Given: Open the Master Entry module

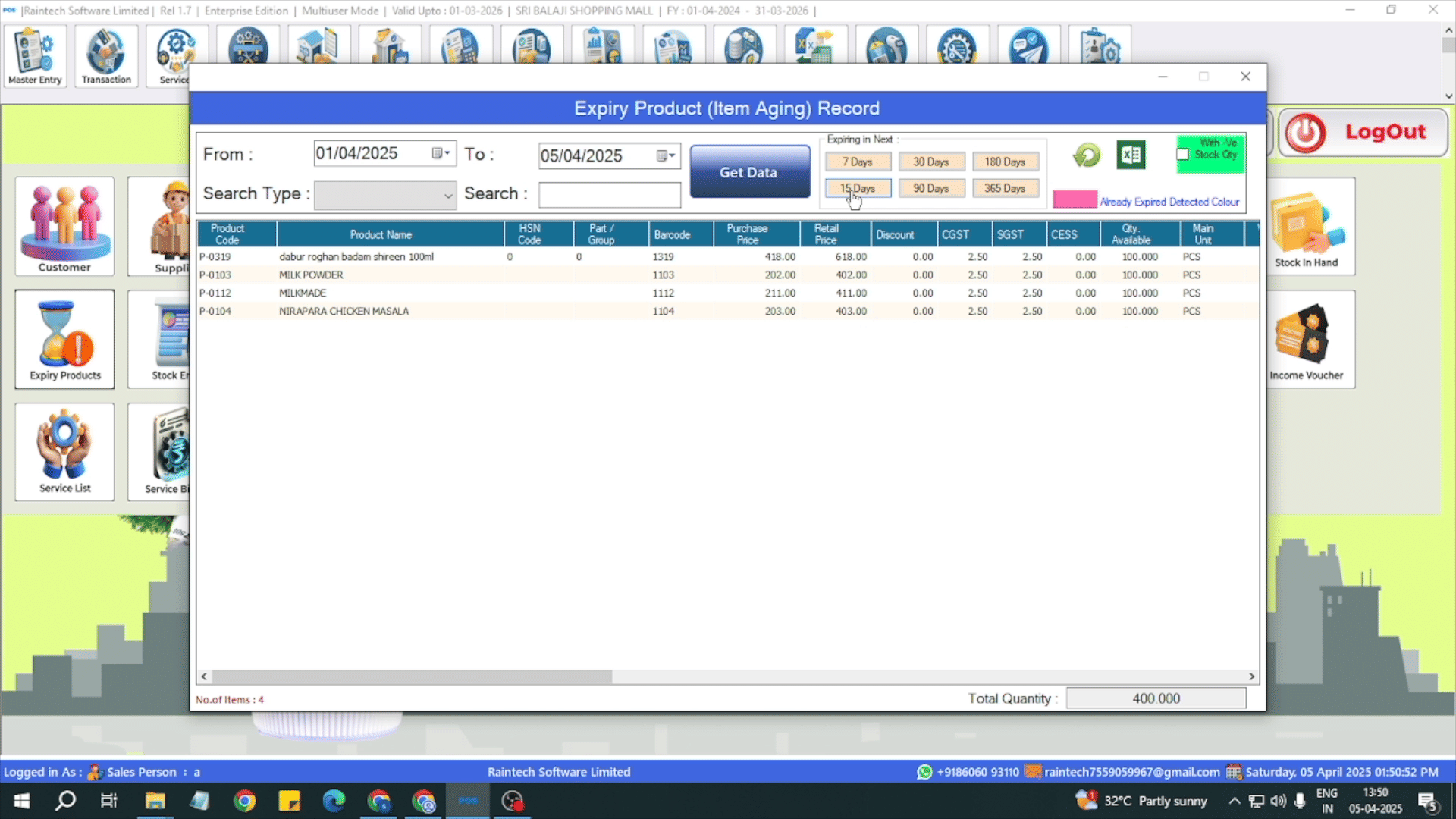Looking at the screenshot, I should pyautogui.click(x=35, y=56).
